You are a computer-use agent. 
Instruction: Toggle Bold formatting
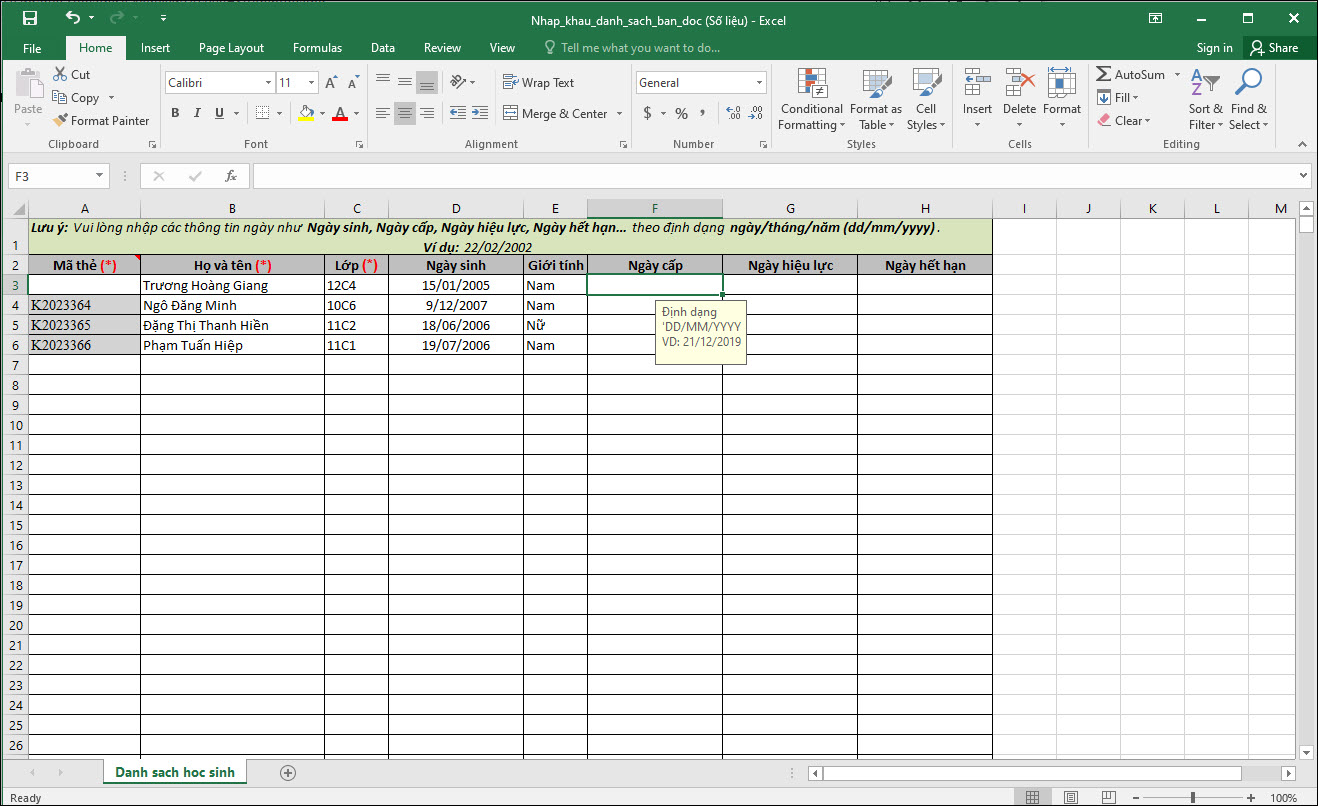[175, 113]
